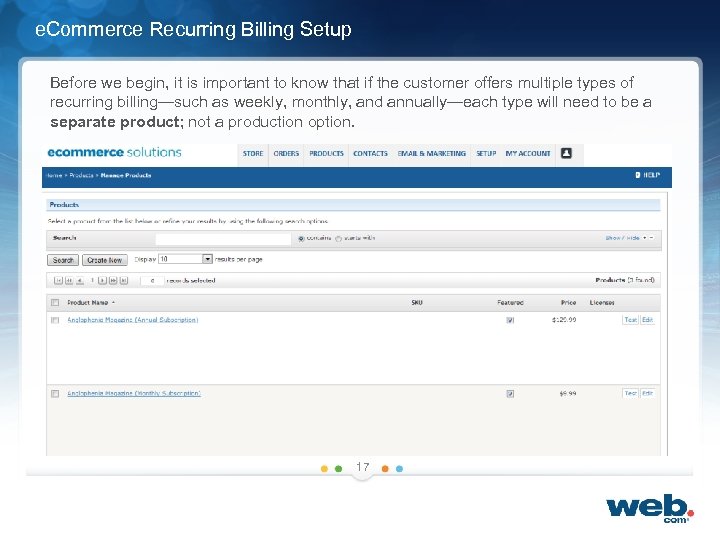This screenshot has height=540, width=720.
Task: Click Edit for Monthly Subscription product
Action: tap(647, 393)
